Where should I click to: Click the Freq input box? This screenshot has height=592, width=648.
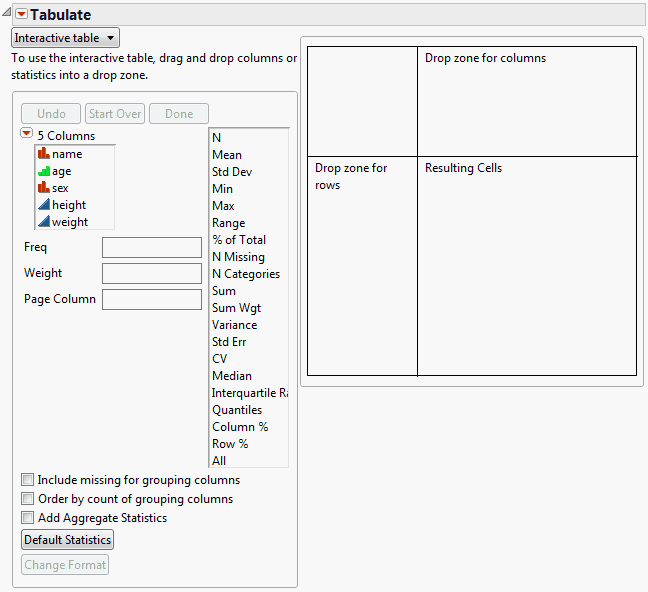click(152, 247)
